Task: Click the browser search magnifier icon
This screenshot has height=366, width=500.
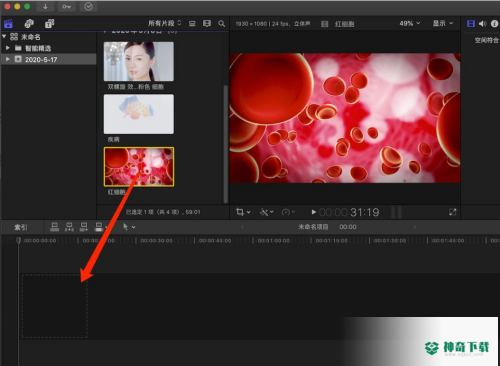Action: [221, 23]
